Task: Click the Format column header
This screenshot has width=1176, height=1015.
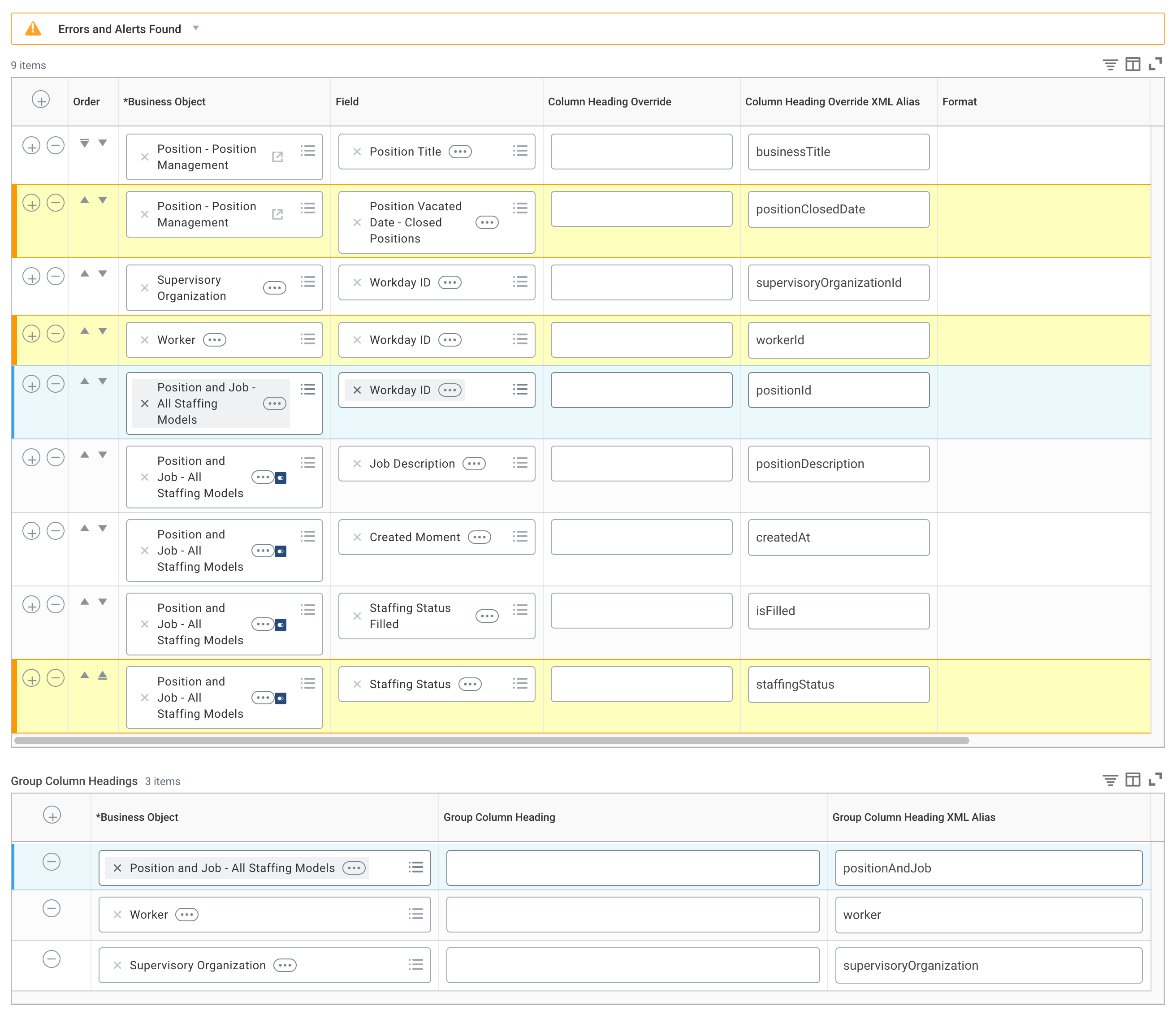Action: click(x=959, y=102)
